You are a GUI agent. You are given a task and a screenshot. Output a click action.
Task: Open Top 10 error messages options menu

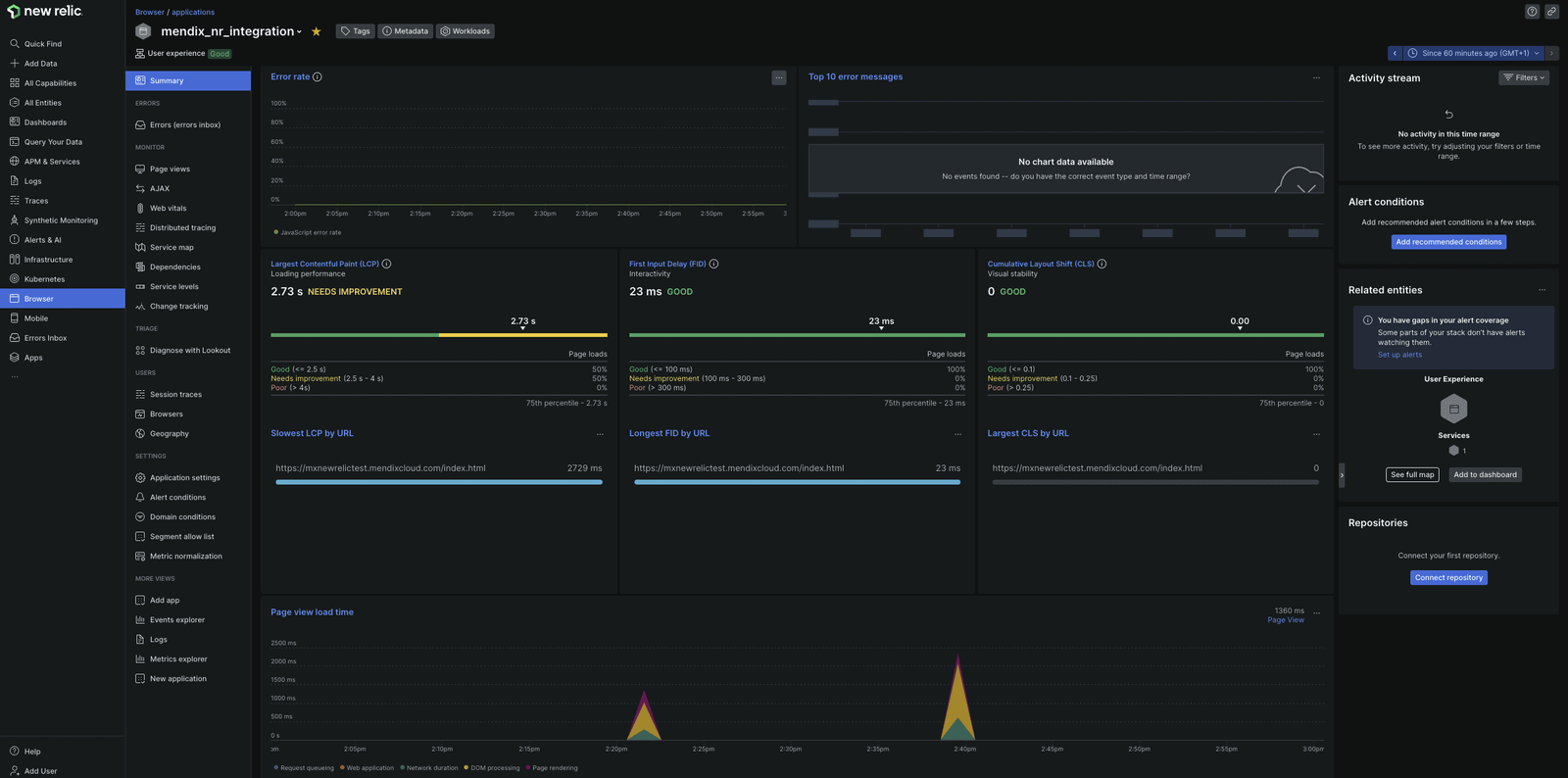[x=1316, y=77]
